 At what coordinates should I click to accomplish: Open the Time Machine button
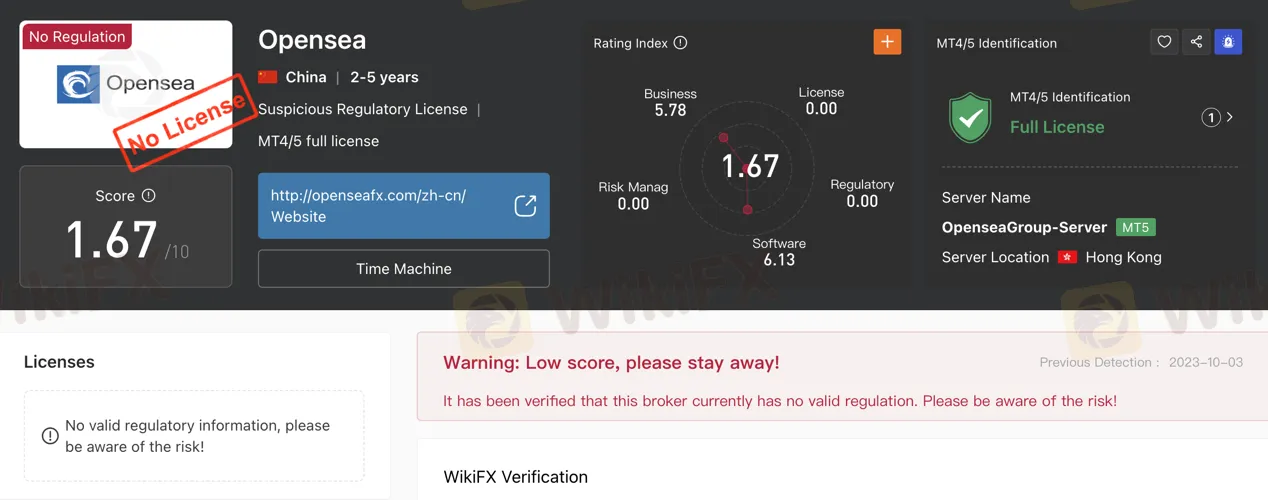click(x=404, y=269)
